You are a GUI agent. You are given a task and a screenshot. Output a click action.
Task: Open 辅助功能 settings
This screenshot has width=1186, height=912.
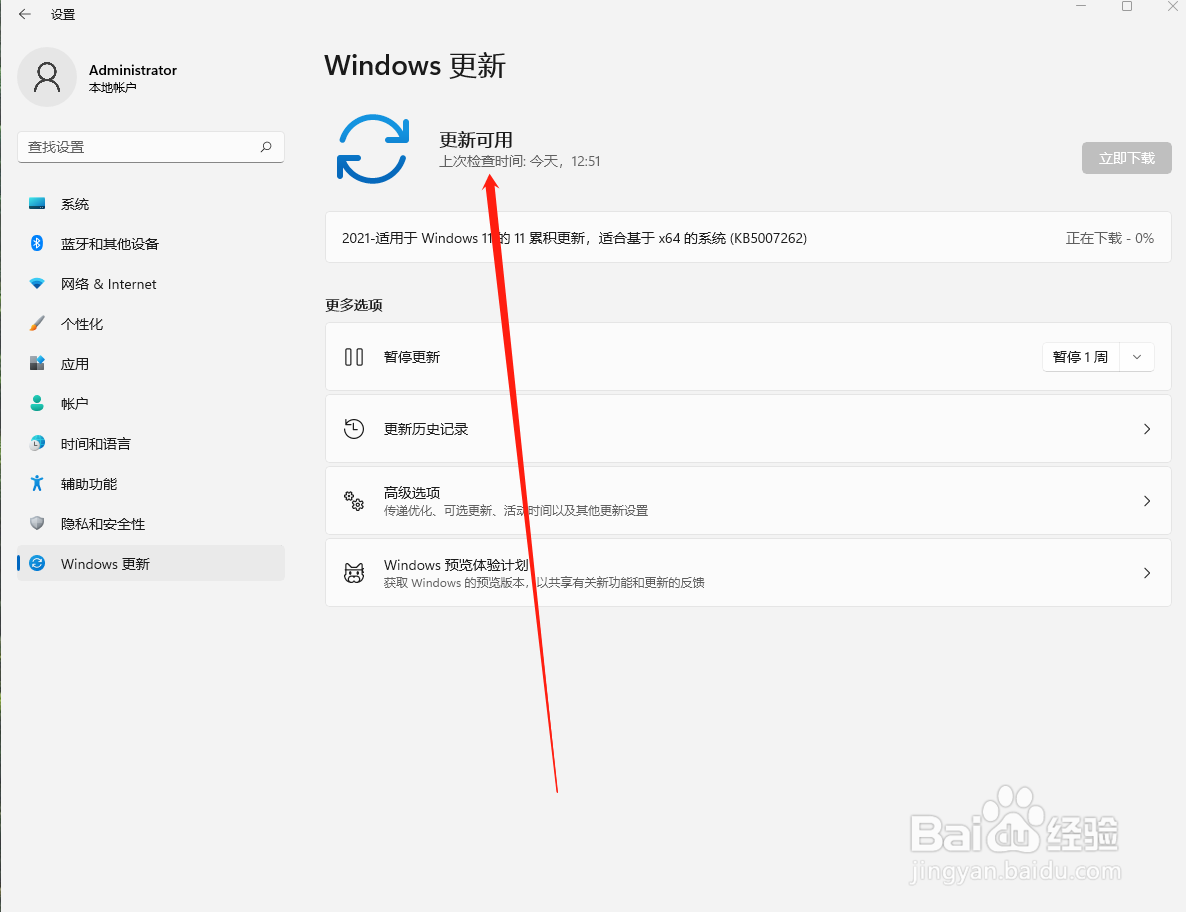coord(151,483)
